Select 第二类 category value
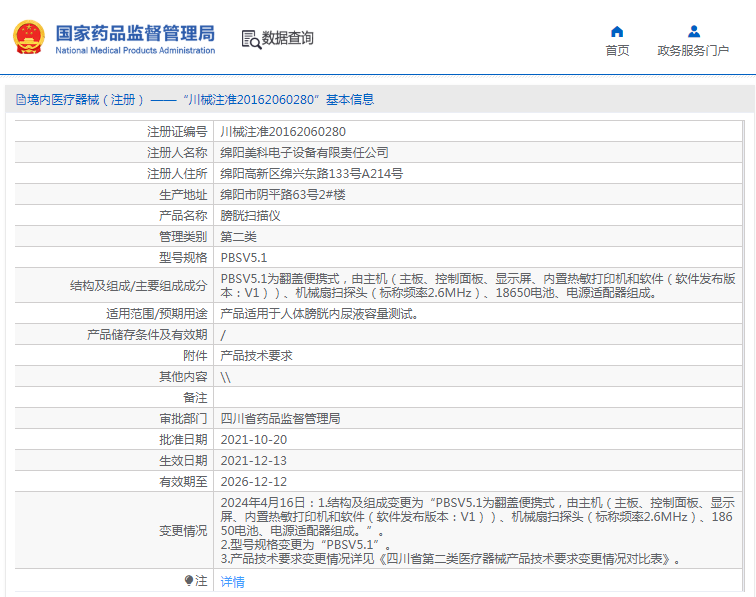The height and width of the screenshot is (597, 756). point(238,237)
